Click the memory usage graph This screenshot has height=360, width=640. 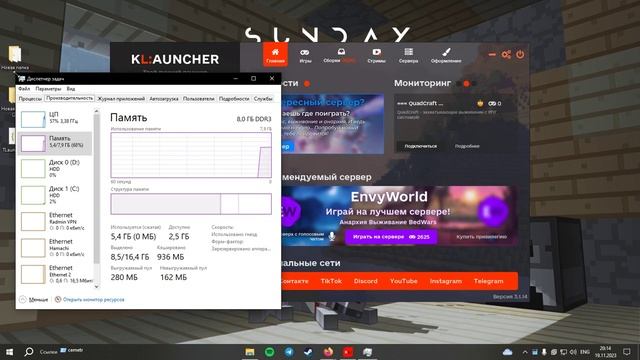(191, 155)
